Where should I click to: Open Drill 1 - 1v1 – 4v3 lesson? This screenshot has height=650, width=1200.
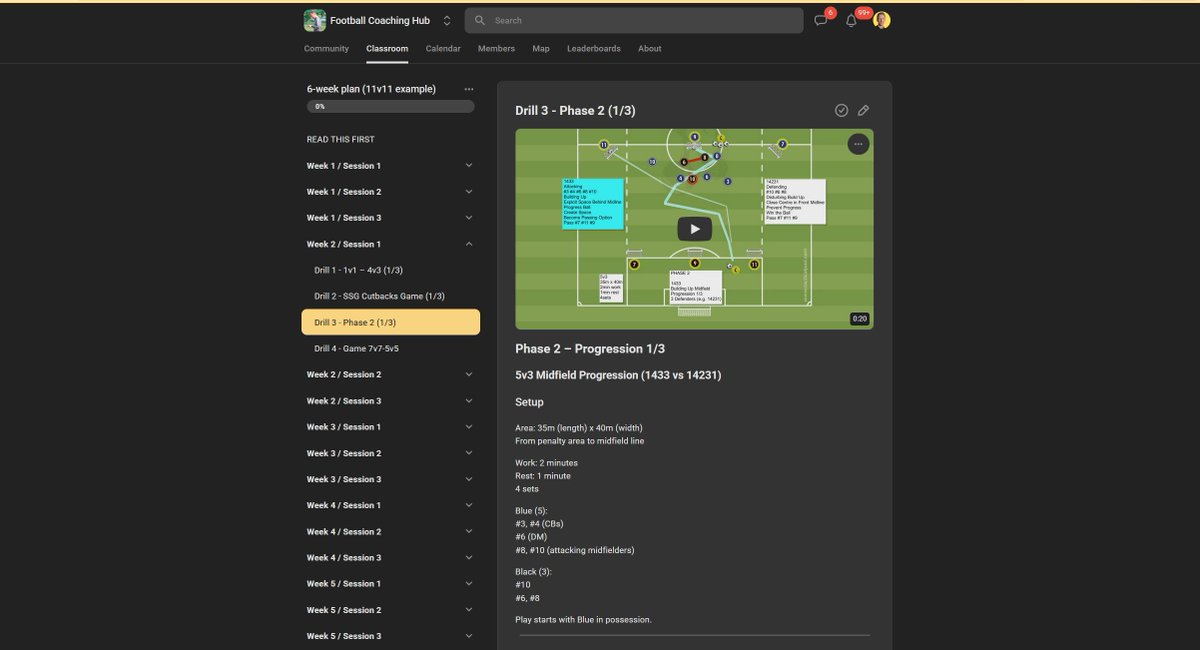tap(391, 270)
